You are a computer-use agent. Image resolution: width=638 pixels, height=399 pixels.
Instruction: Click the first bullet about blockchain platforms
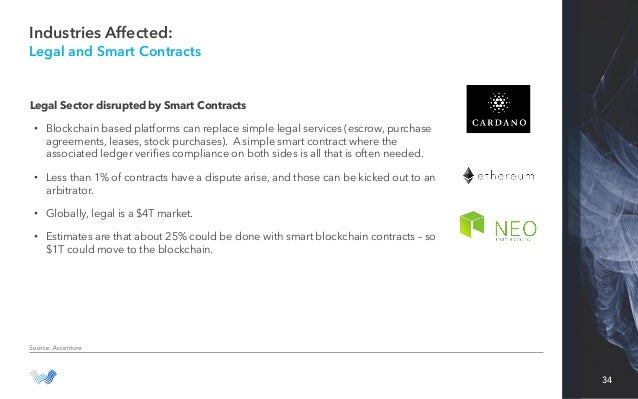238,141
